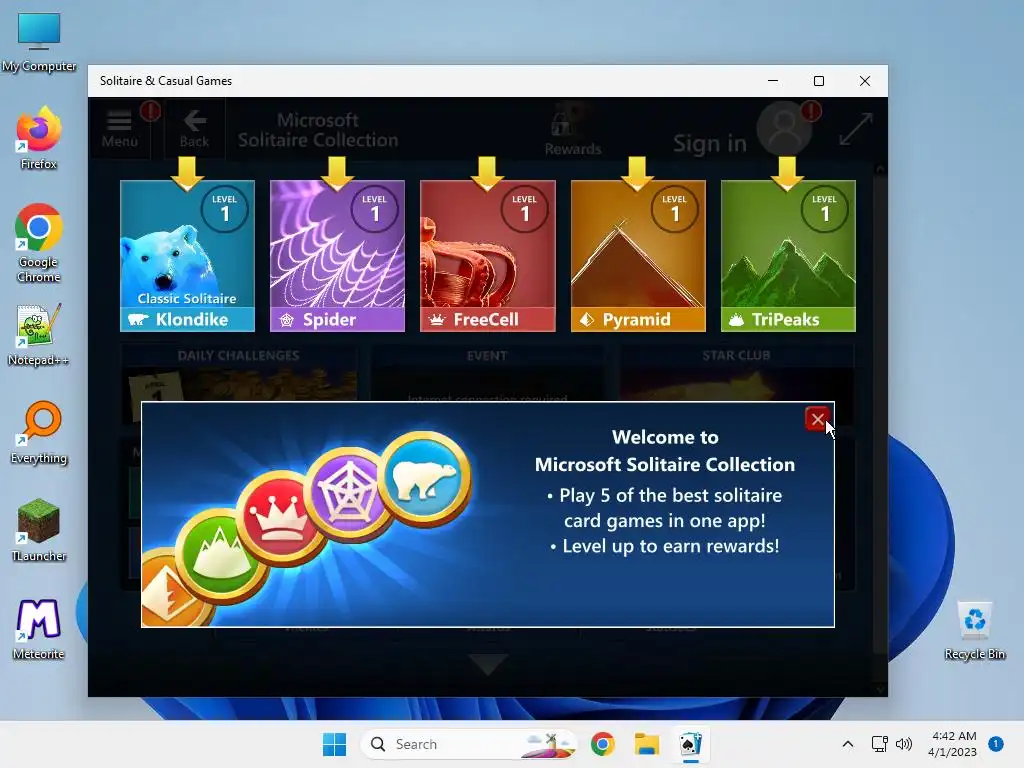Open the FreeCell game tile
The image size is (1024, 768).
click(488, 256)
